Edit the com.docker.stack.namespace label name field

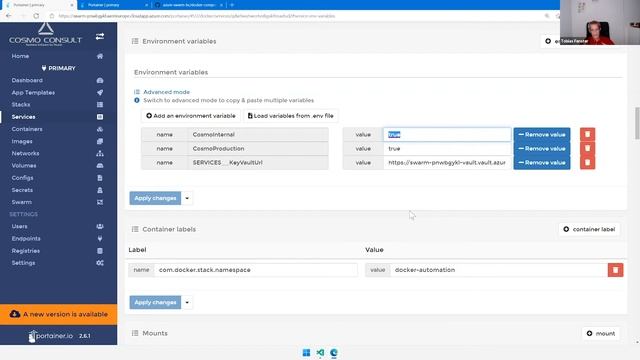pyautogui.click(x=256, y=270)
